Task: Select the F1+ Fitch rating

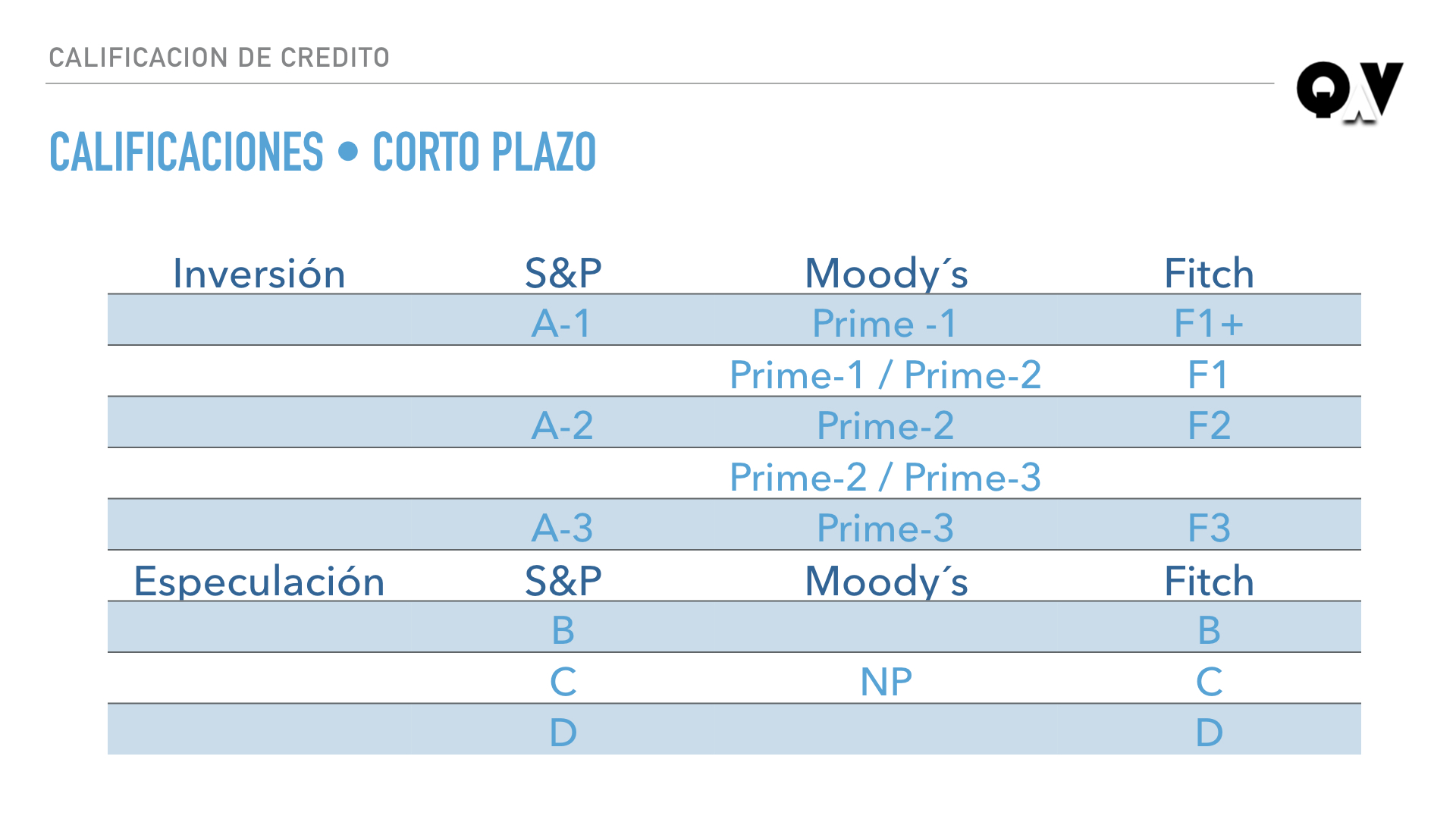Action: coord(1208,324)
